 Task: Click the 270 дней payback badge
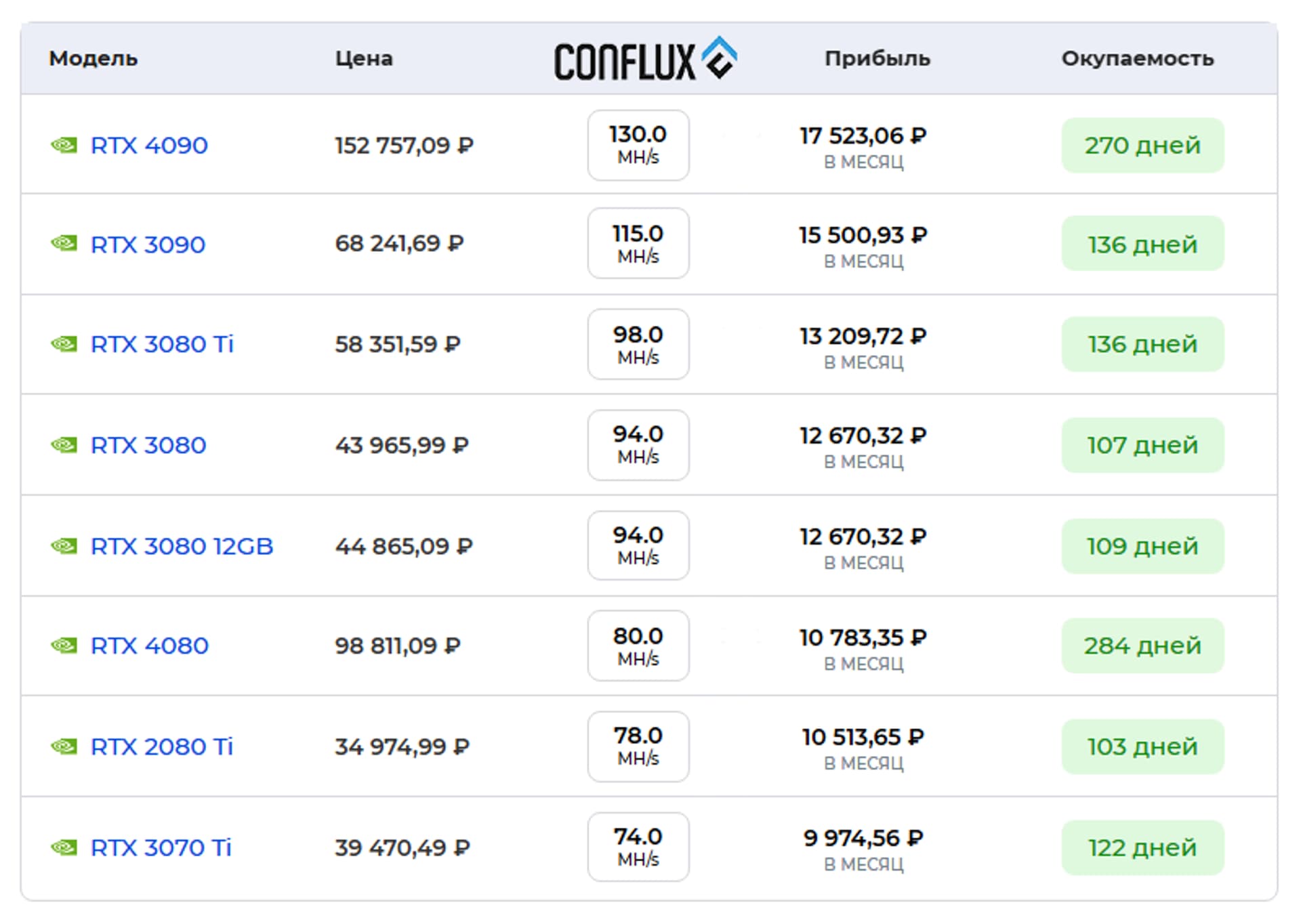(1142, 145)
